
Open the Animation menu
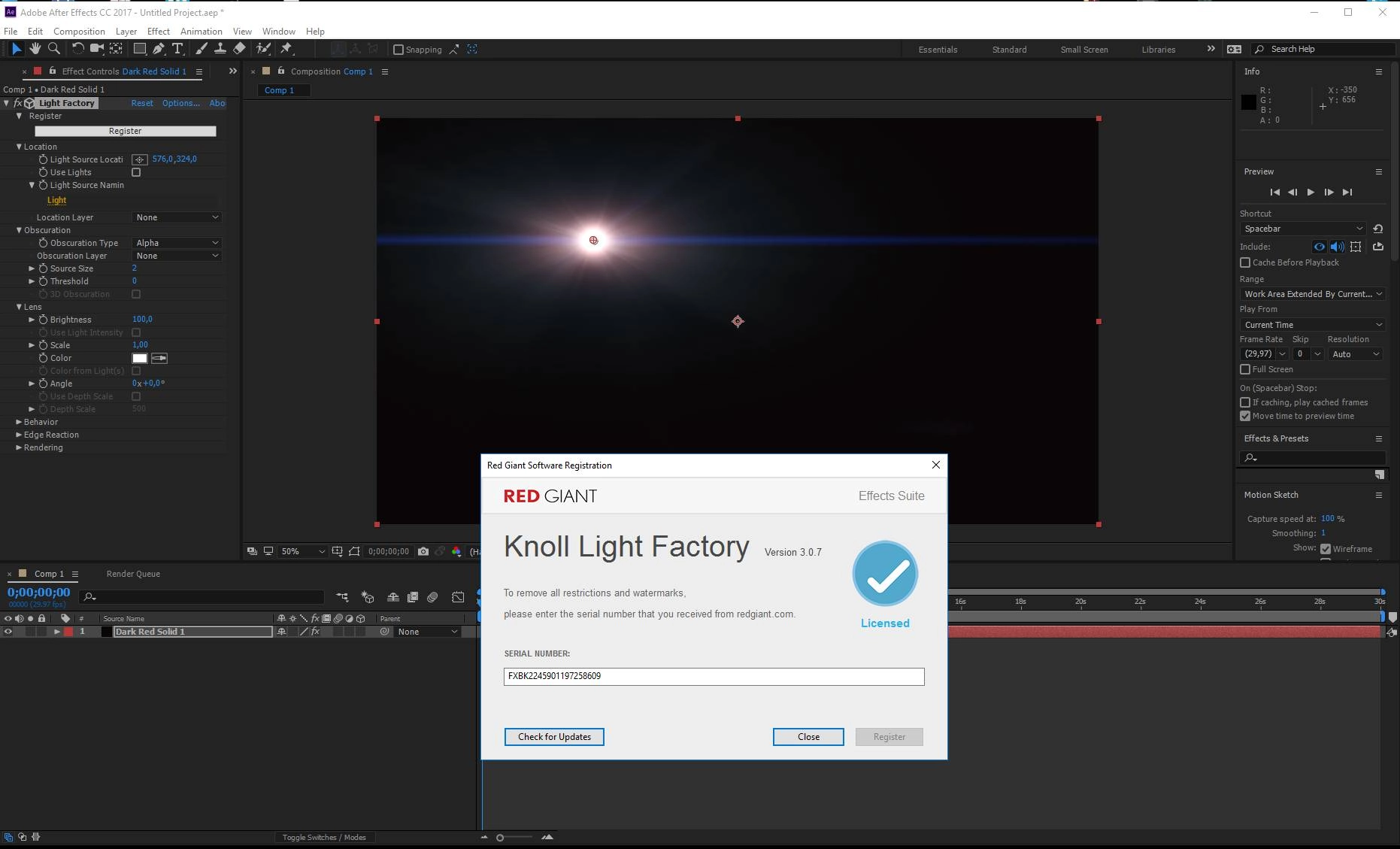tap(201, 32)
